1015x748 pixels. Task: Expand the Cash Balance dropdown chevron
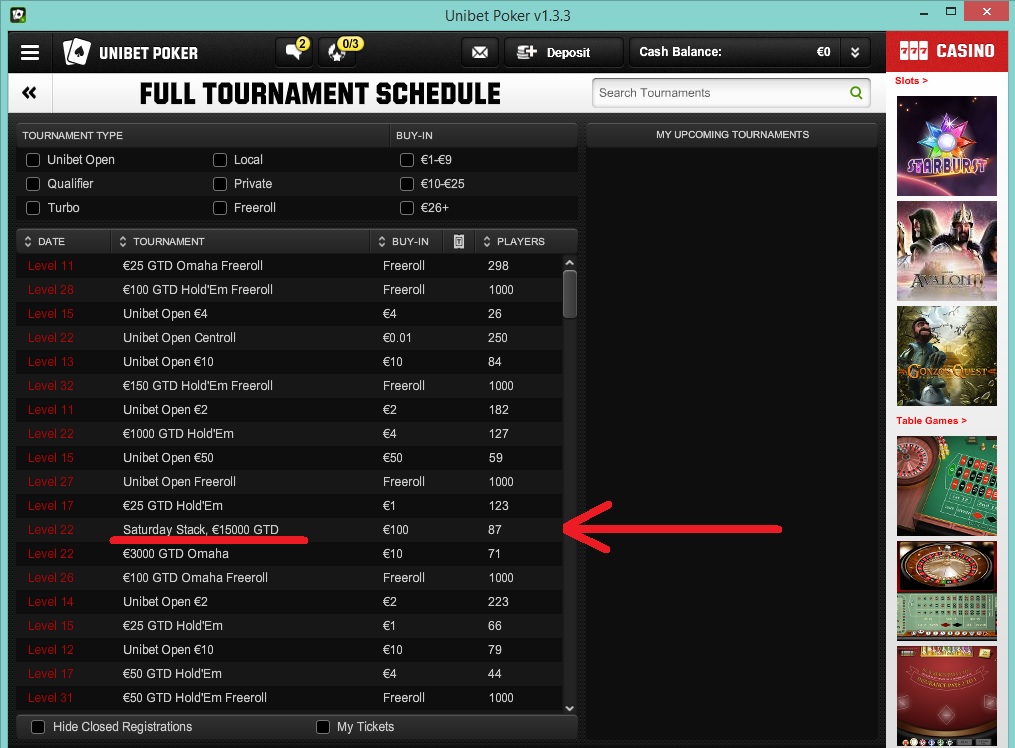[855, 52]
